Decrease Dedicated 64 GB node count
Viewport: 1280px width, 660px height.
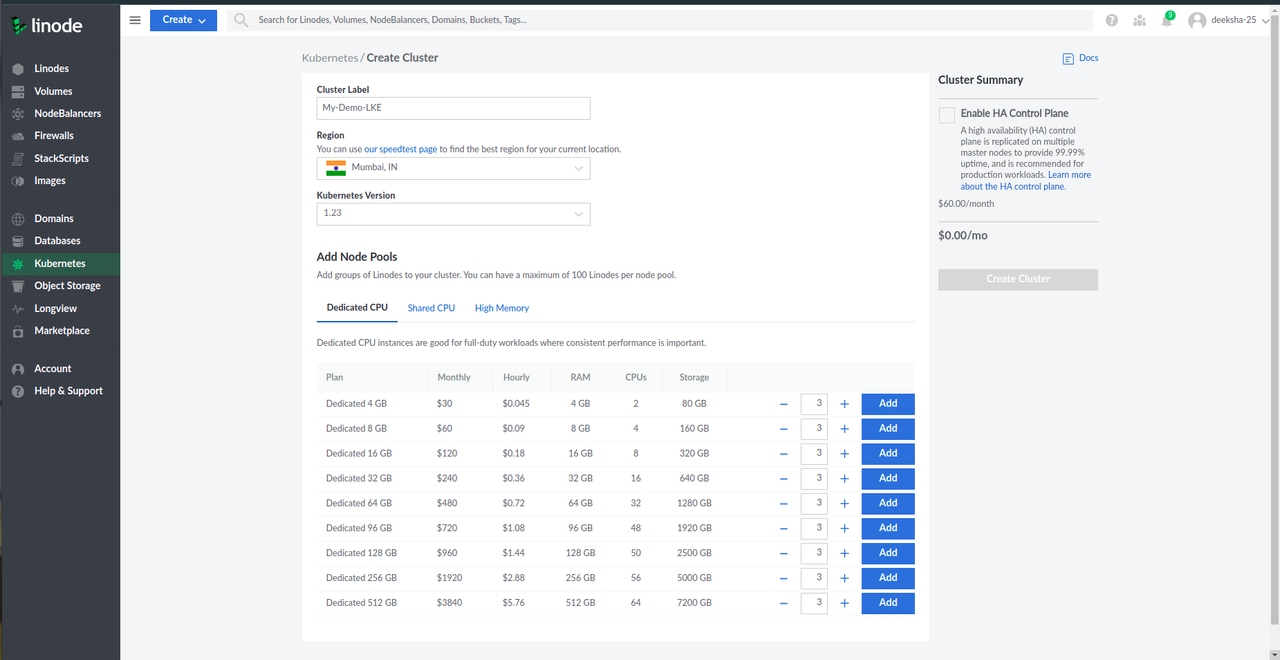point(784,503)
